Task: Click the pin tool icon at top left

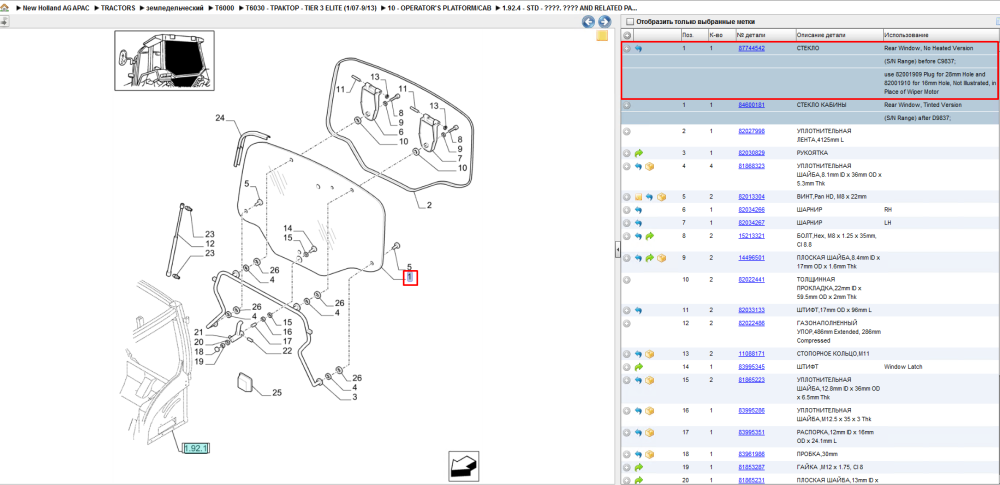Action: (4, 22)
